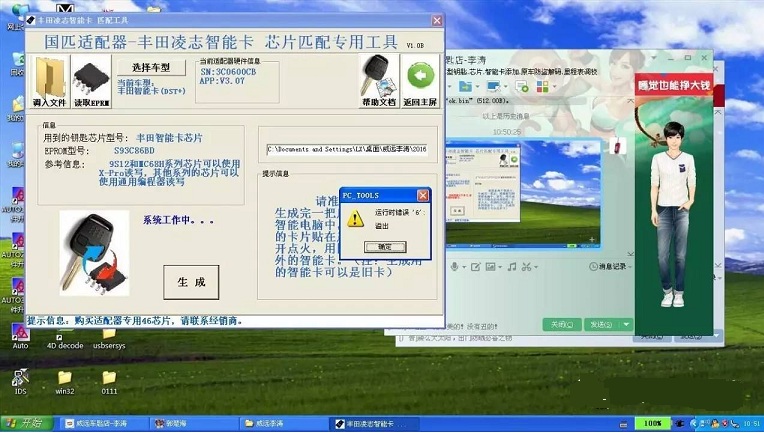Image resolution: width=764 pixels, height=438 pixels.
Task: Click the 100% green battery indicator
Action: click(652, 423)
